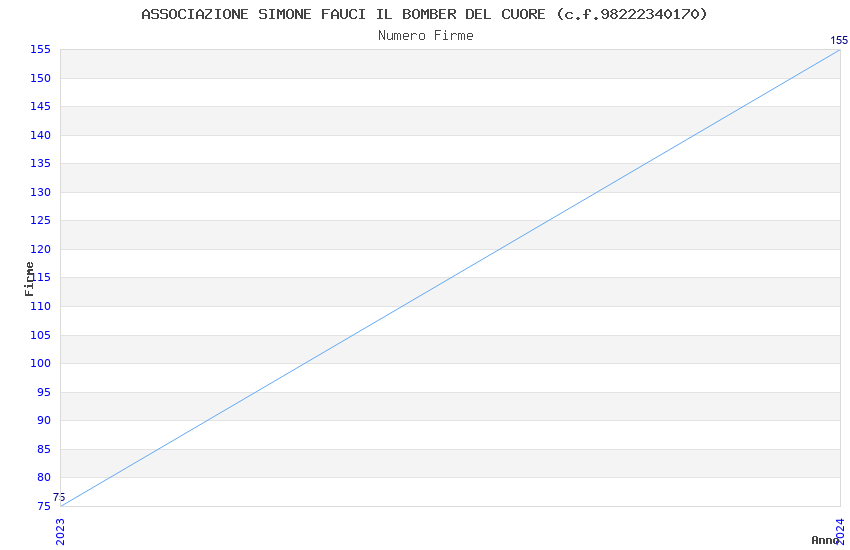Click the y-axis label 95
850x550 pixels.
[x=44, y=392]
